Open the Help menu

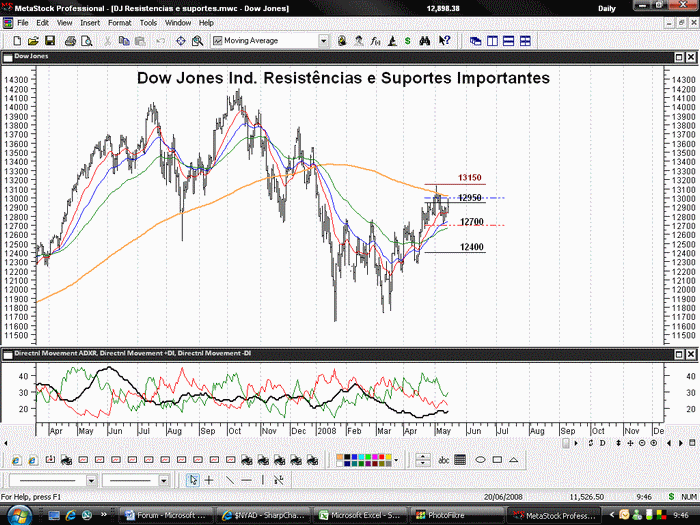click(206, 23)
